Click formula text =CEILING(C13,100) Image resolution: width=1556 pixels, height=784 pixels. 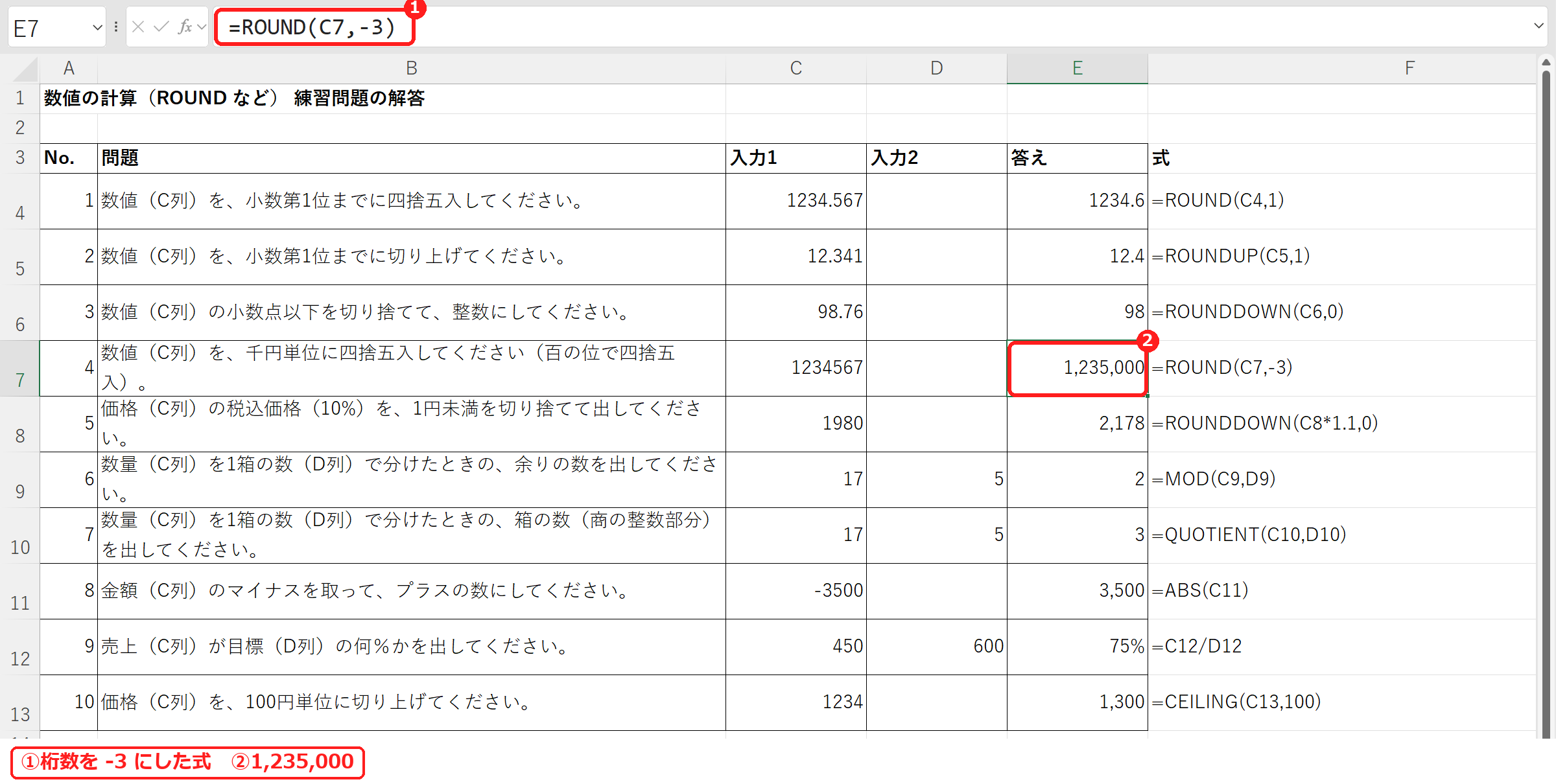pyautogui.click(x=1236, y=702)
